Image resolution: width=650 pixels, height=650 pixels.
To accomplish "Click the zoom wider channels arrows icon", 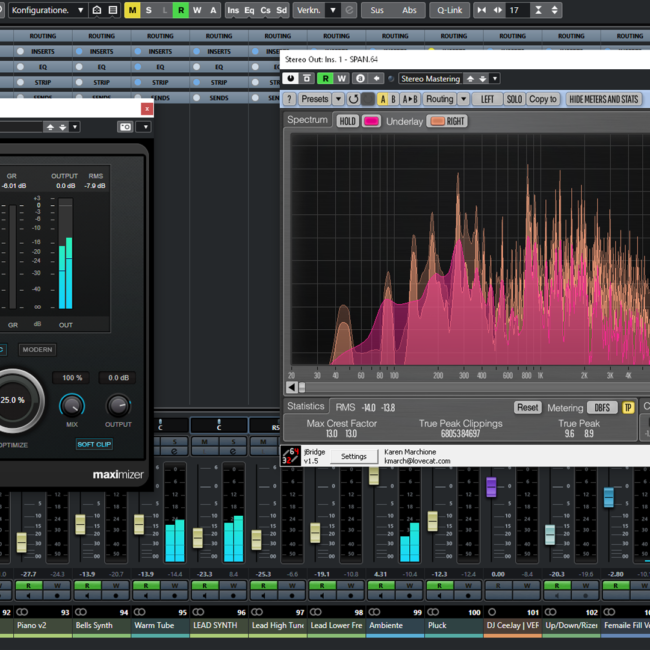I will (x=497, y=10).
